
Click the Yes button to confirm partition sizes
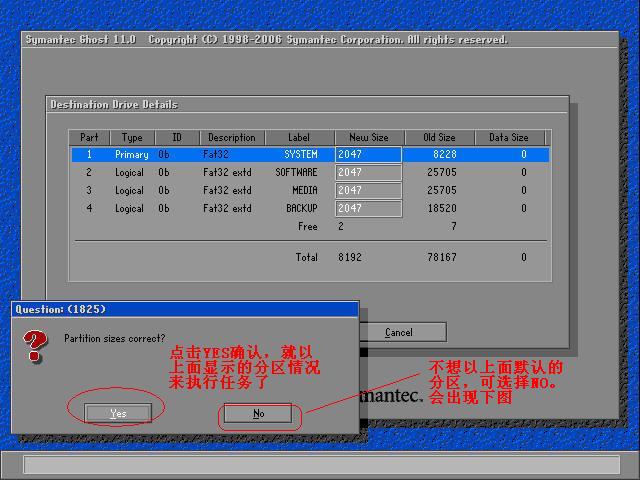[x=118, y=413]
